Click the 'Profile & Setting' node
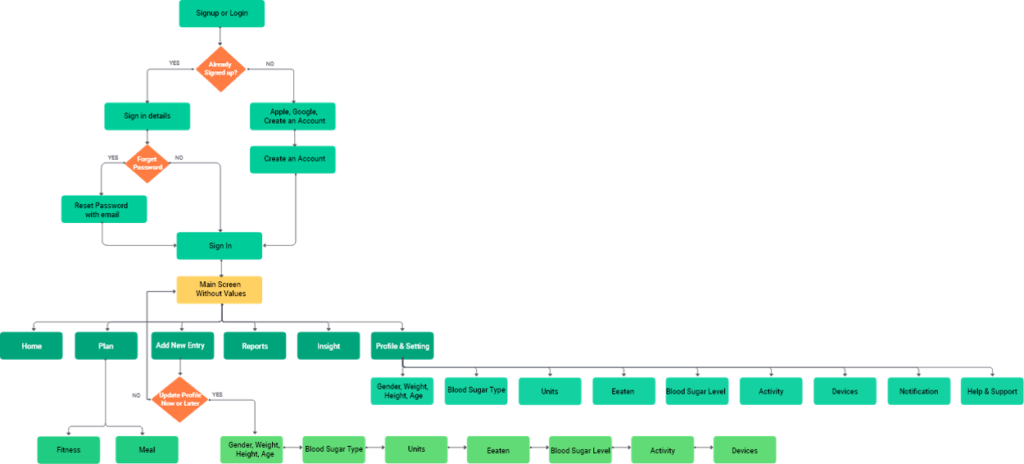 click(402, 346)
